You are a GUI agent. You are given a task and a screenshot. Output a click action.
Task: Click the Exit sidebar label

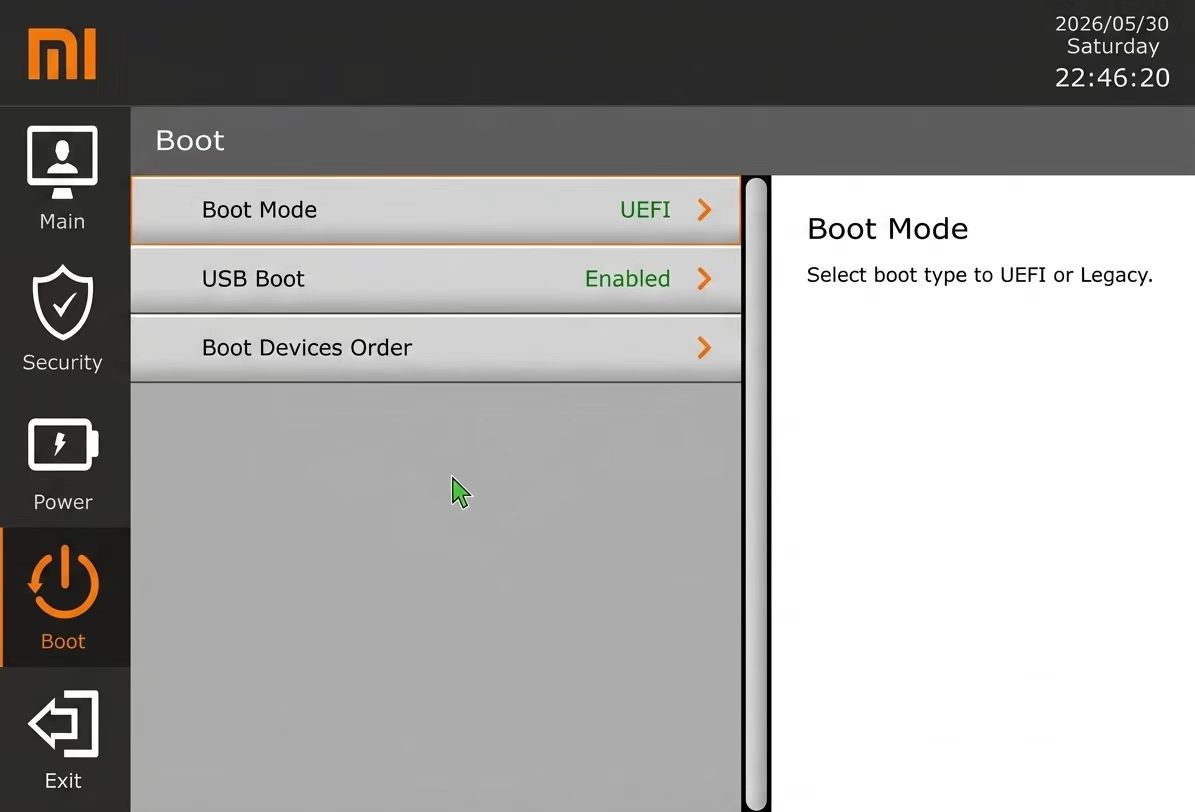[63, 781]
